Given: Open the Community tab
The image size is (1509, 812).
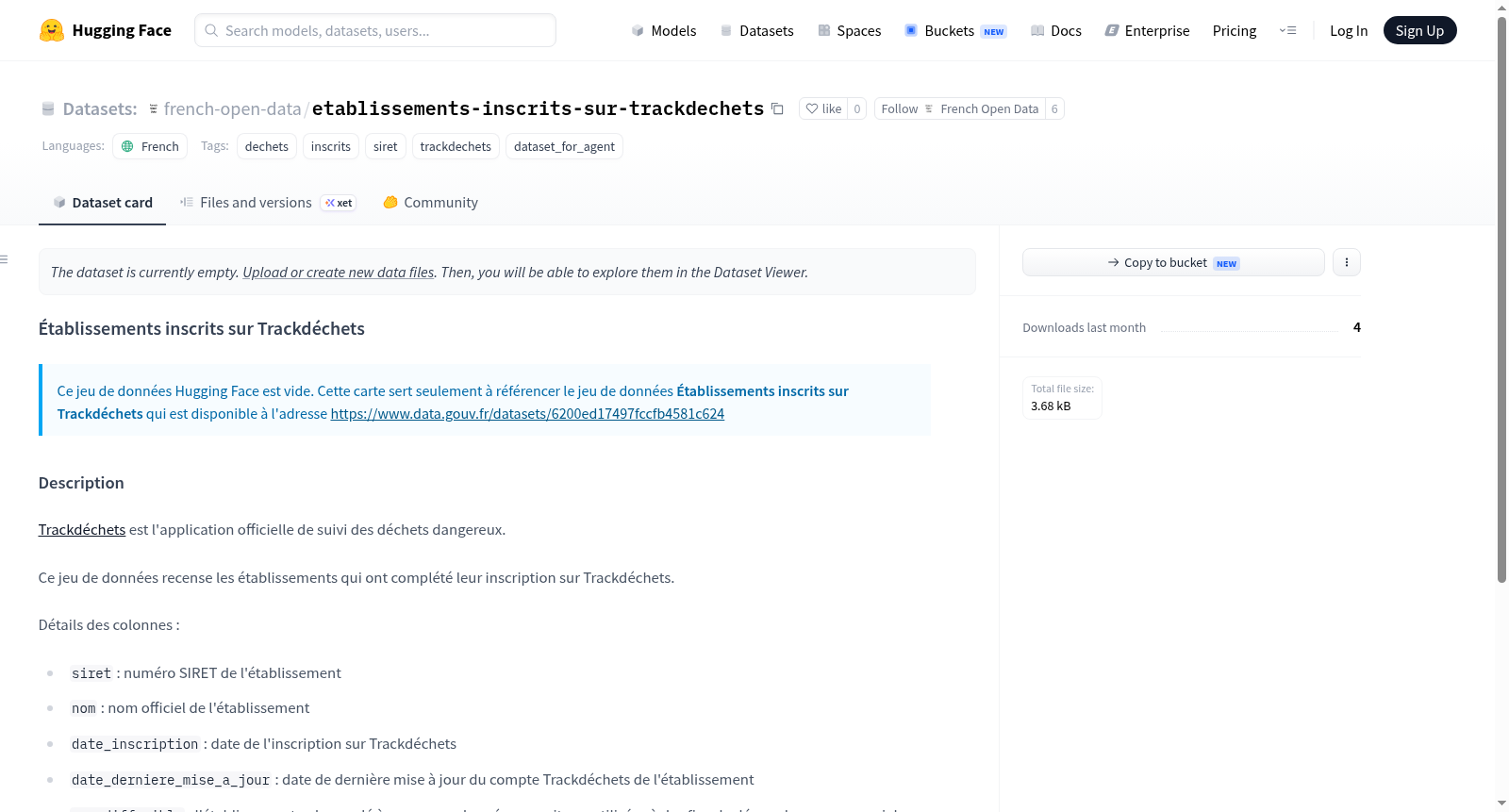Looking at the screenshot, I should point(430,203).
